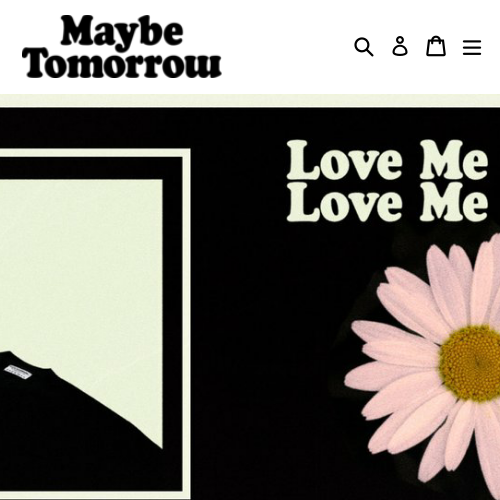This screenshot has height=500, width=500.
Task: Expand the hamburger navigation menu
Action: pyautogui.click(x=472, y=47)
